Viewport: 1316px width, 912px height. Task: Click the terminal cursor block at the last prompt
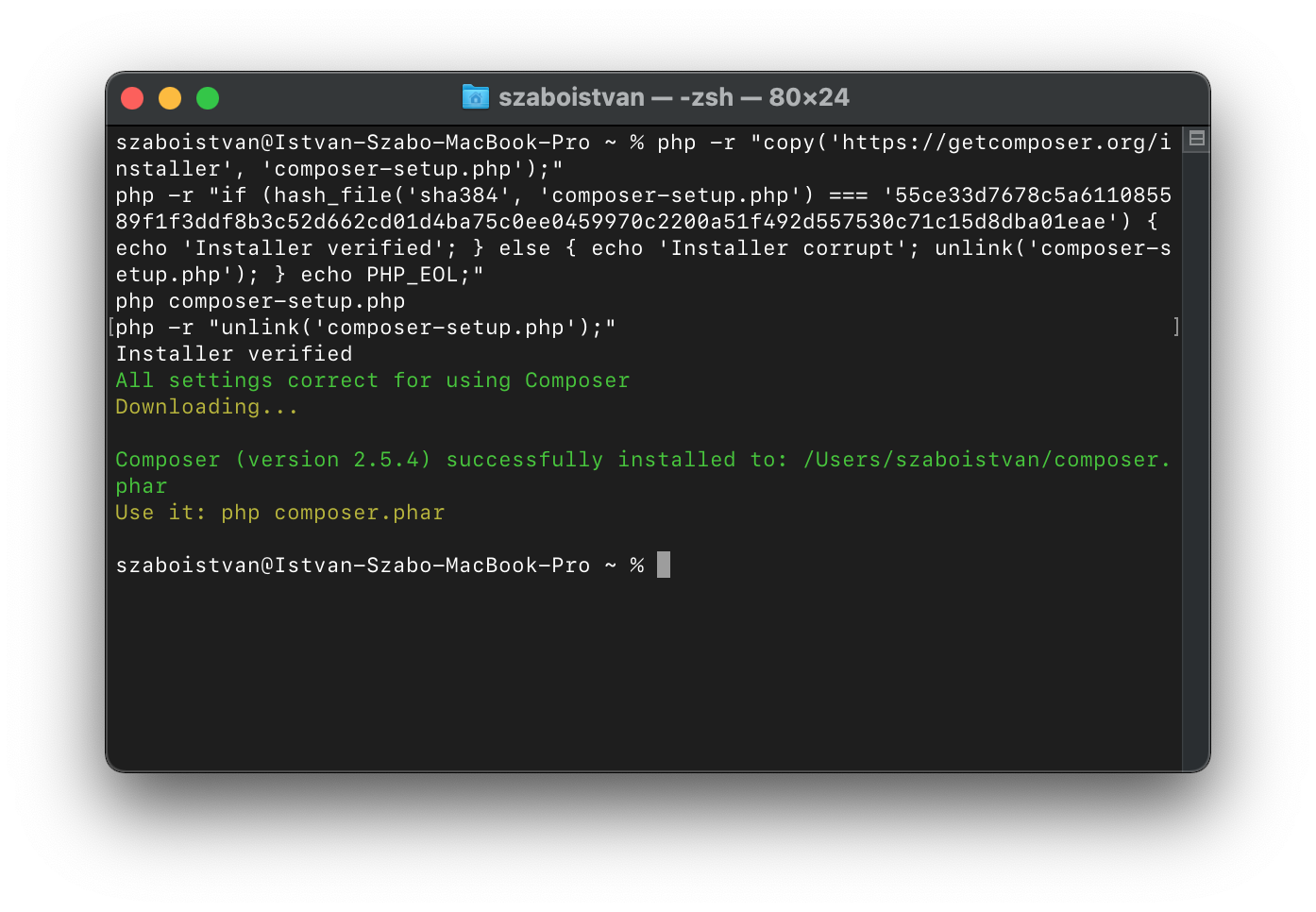point(664,565)
